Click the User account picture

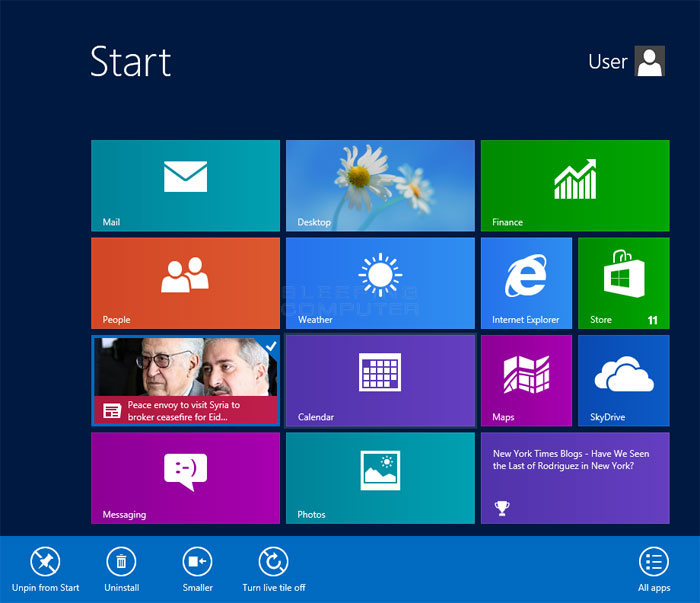click(650, 61)
